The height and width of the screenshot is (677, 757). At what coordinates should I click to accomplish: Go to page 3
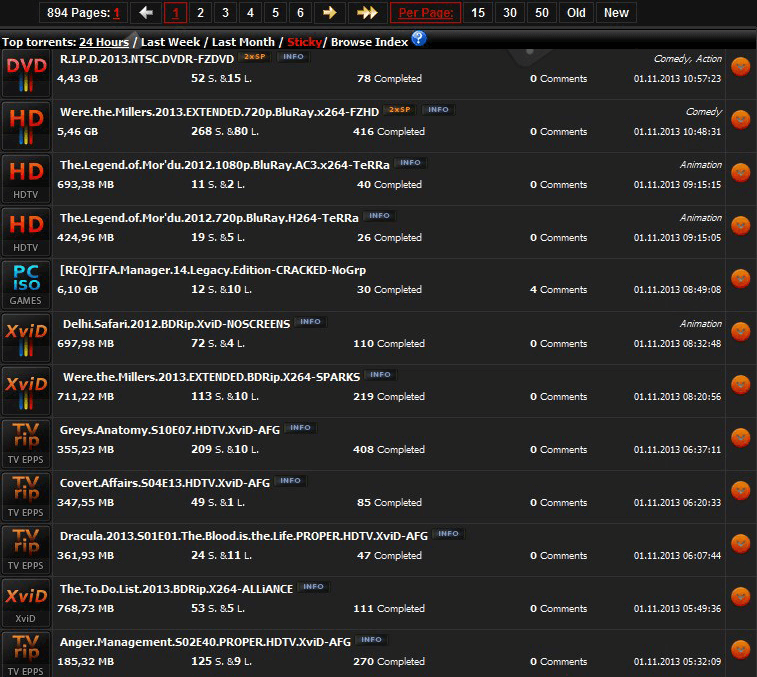pyautogui.click(x=225, y=13)
